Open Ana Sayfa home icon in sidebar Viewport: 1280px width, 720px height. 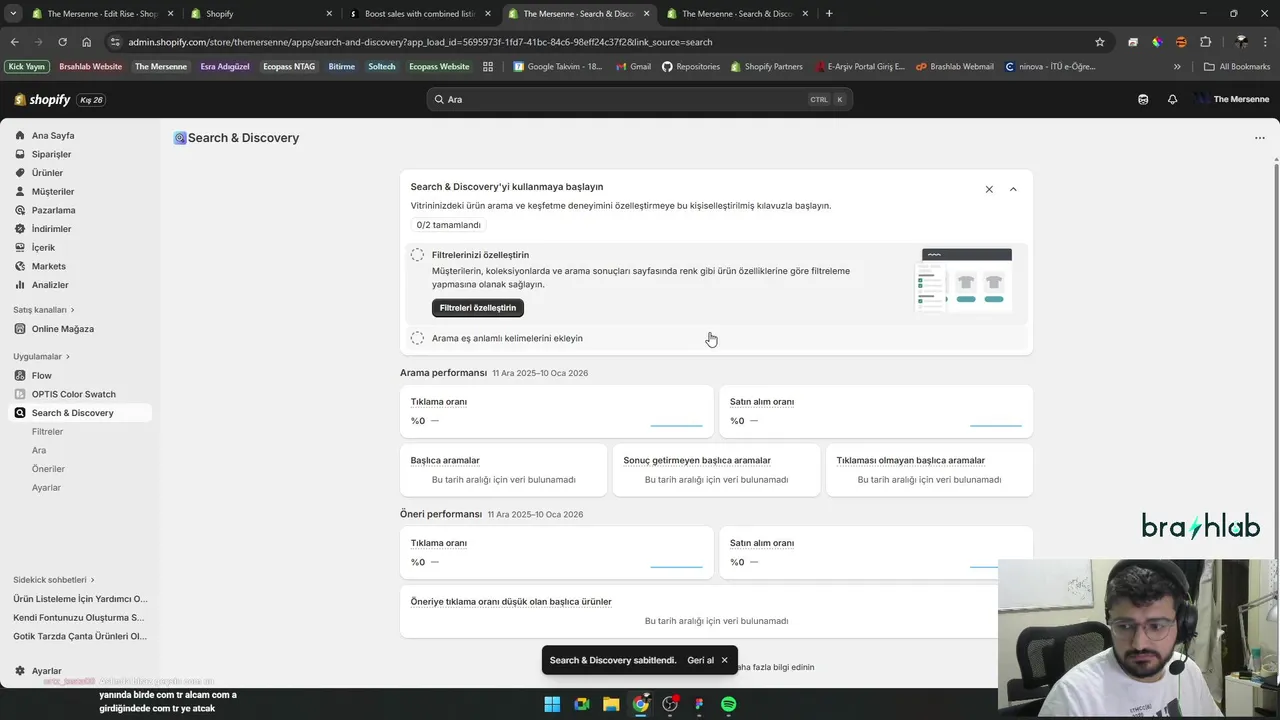tap(20, 135)
